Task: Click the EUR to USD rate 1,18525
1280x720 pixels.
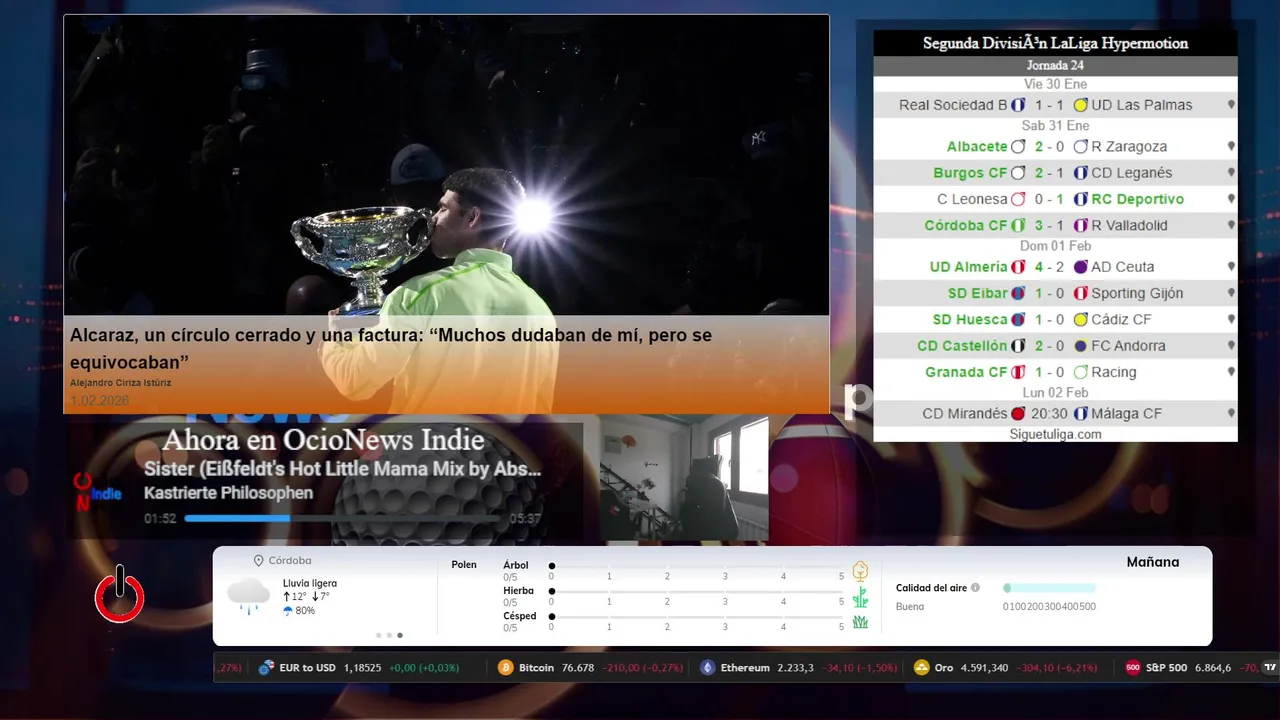Action: tap(362, 668)
